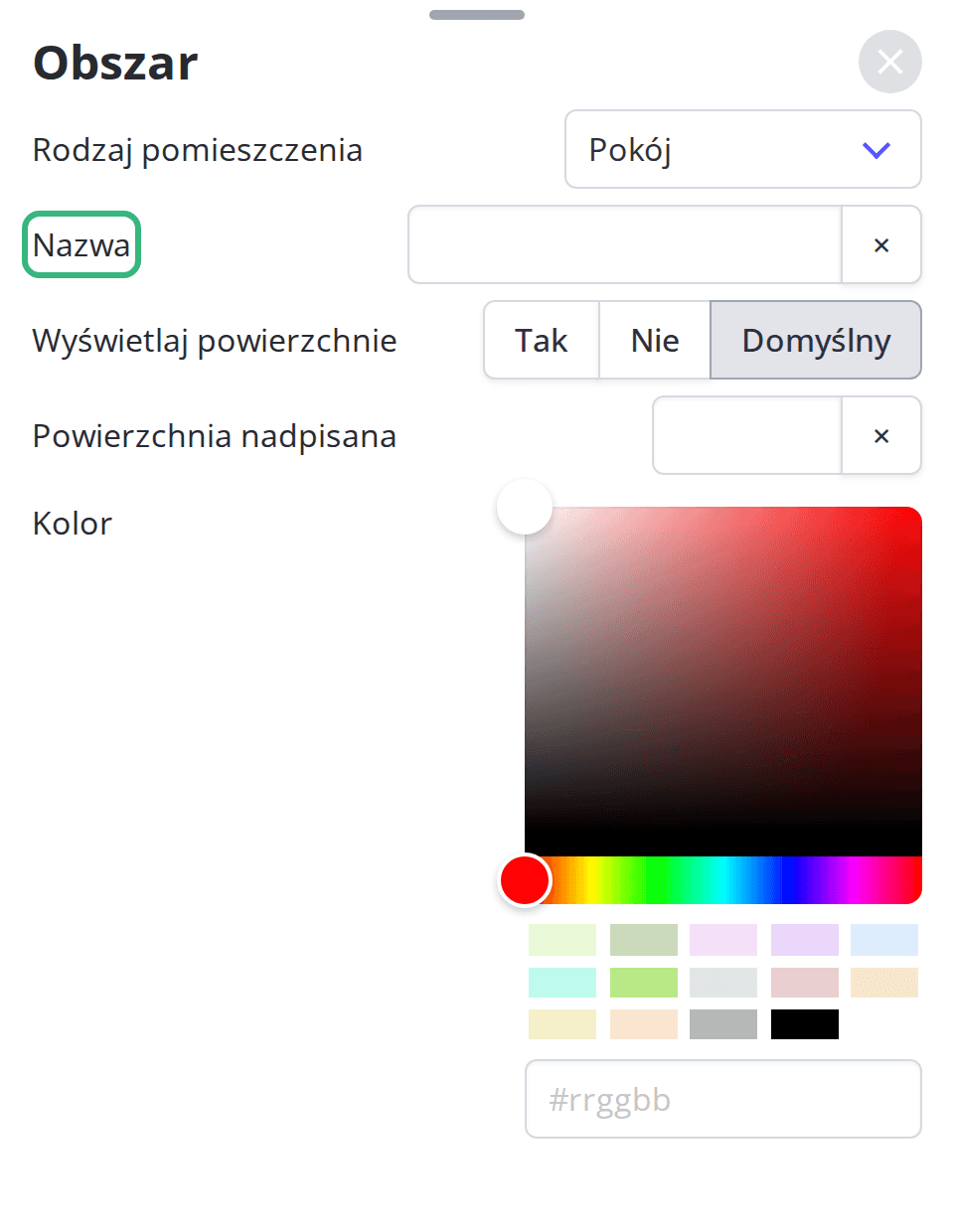The image size is (954, 1232).
Task: Close the Obszar panel
Action: coord(889,62)
